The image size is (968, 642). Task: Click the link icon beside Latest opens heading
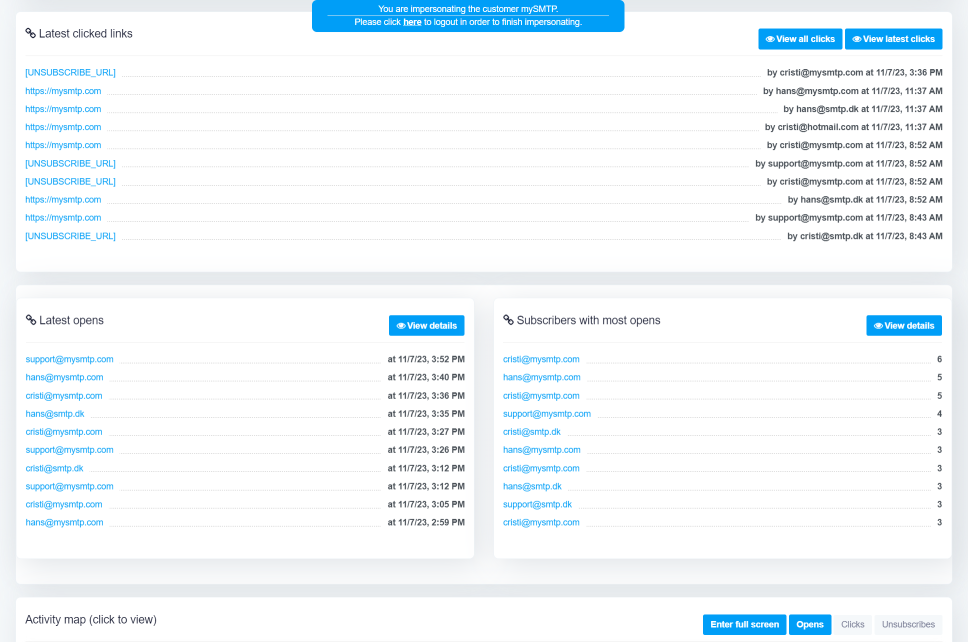click(x=31, y=321)
